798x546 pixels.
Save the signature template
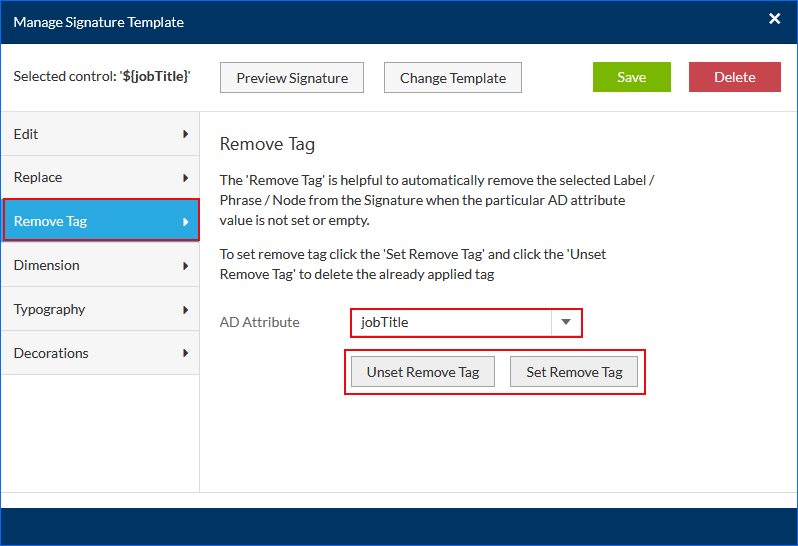click(631, 78)
